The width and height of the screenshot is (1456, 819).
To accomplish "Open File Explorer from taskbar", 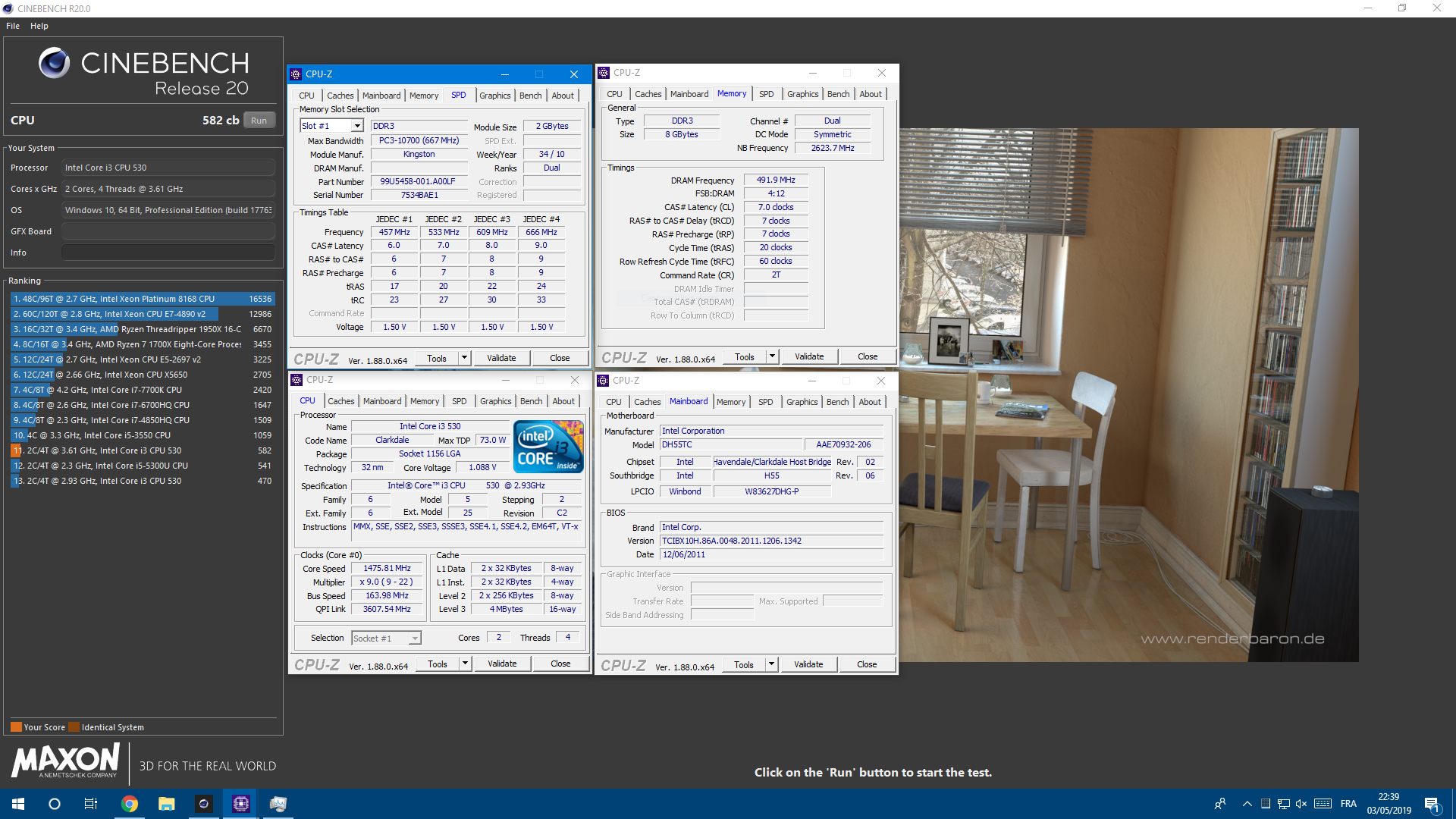I will tap(167, 804).
